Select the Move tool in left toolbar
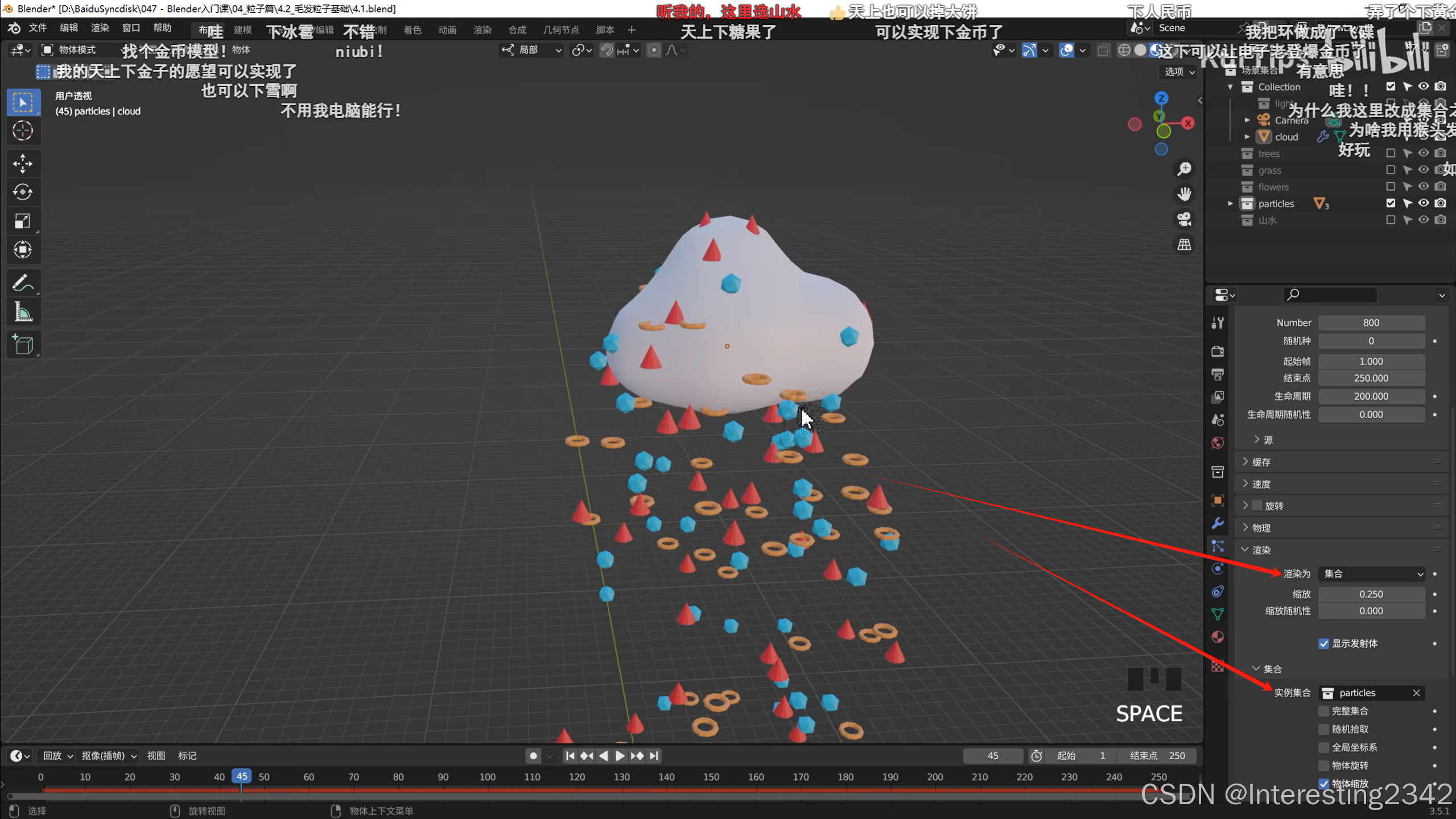Image resolution: width=1456 pixels, height=819 pixels. pyautogui.click(x=23, y=164)
